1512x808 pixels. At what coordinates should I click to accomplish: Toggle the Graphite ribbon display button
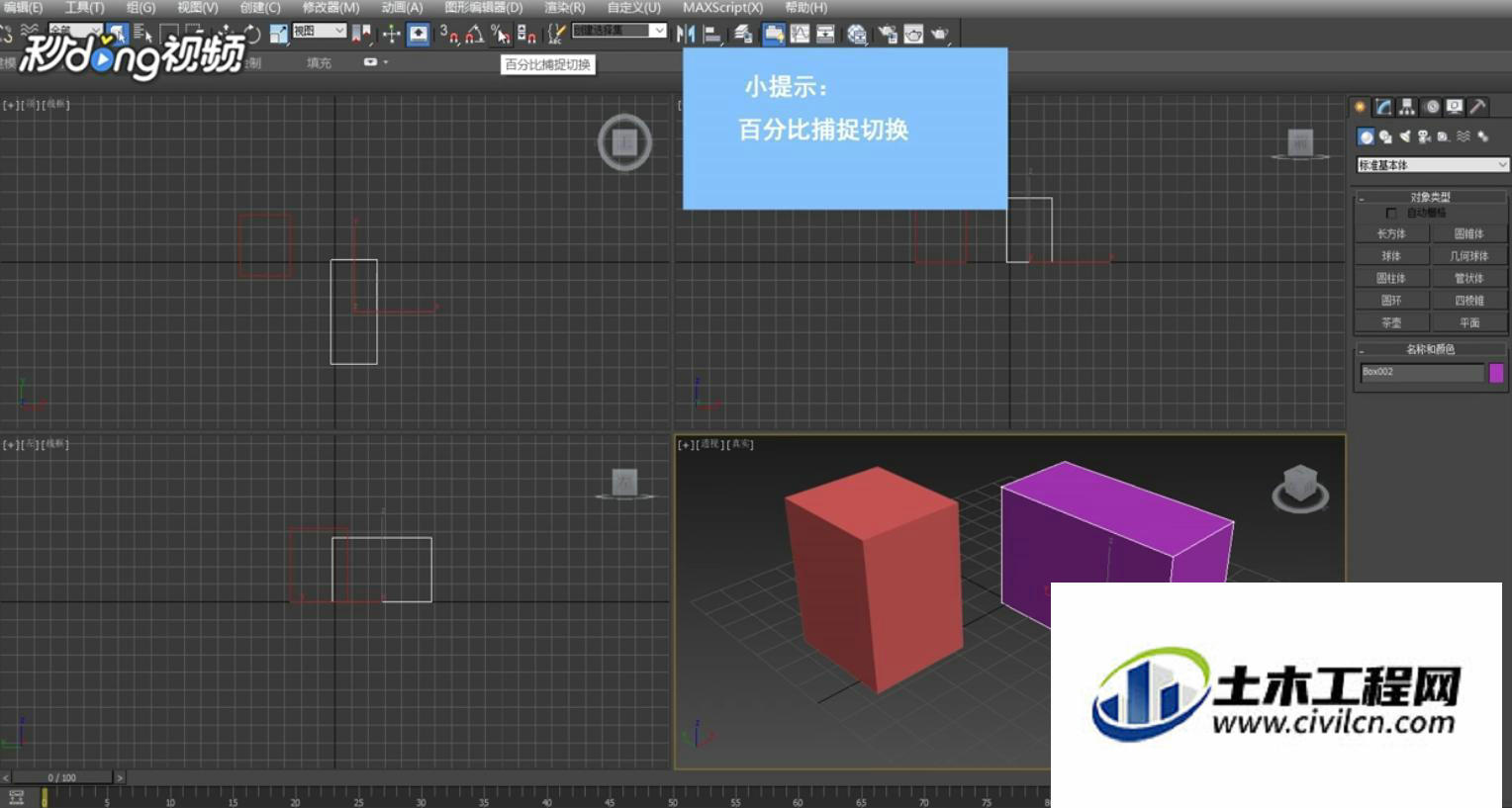point(773,35)
